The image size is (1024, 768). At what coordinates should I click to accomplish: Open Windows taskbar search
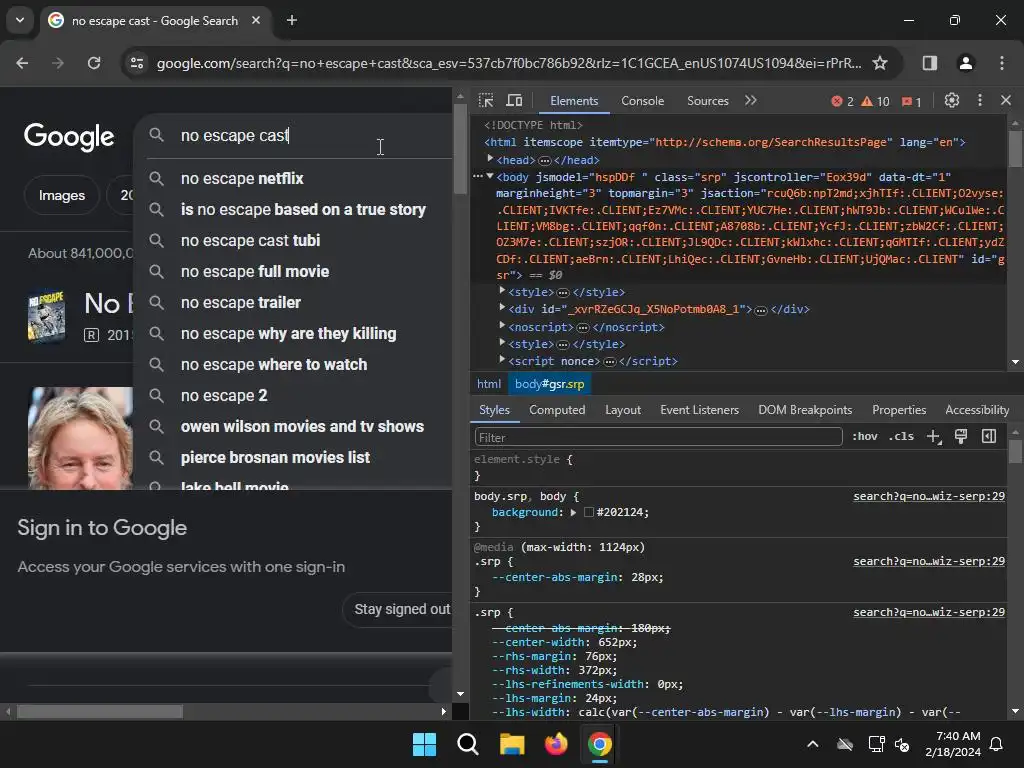[468, 744]
